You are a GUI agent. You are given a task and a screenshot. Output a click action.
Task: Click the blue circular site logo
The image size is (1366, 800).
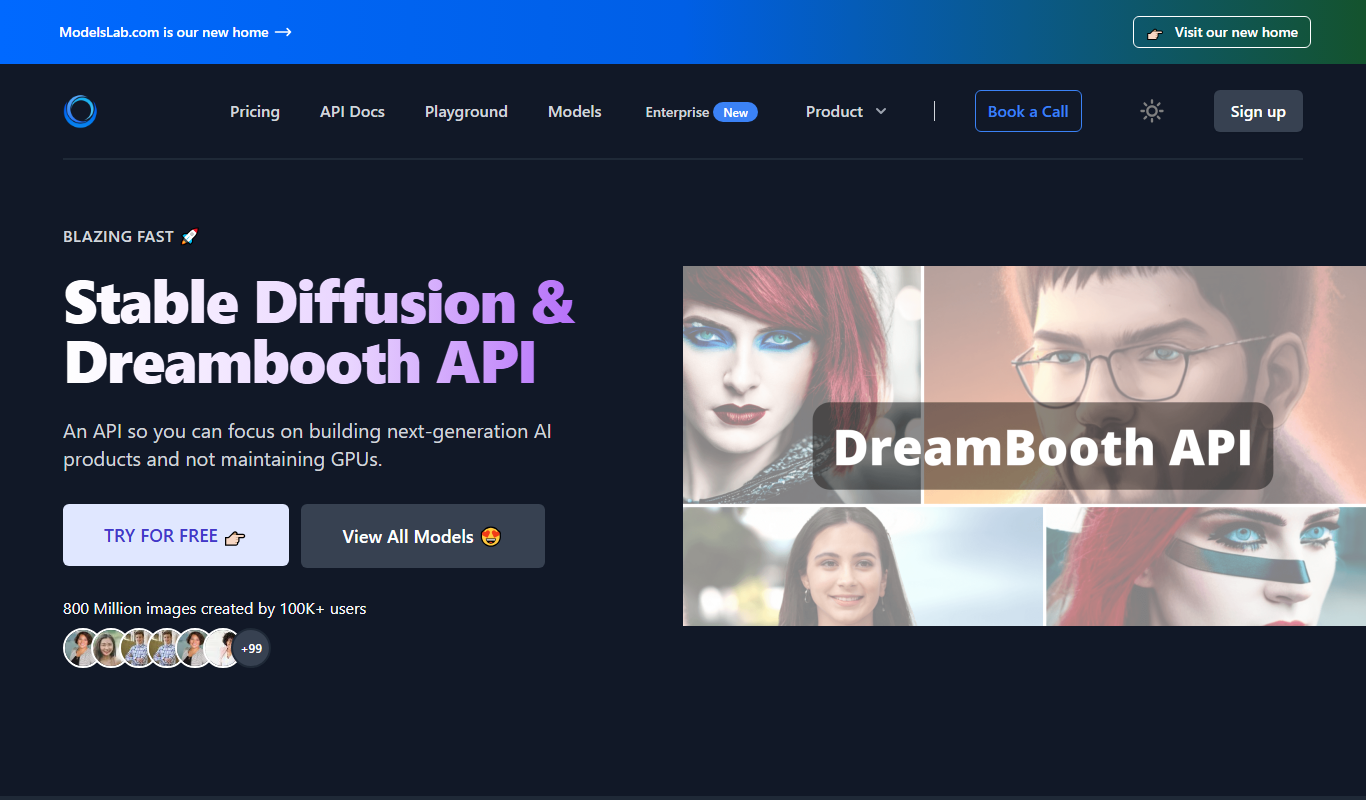click(80, 111)
